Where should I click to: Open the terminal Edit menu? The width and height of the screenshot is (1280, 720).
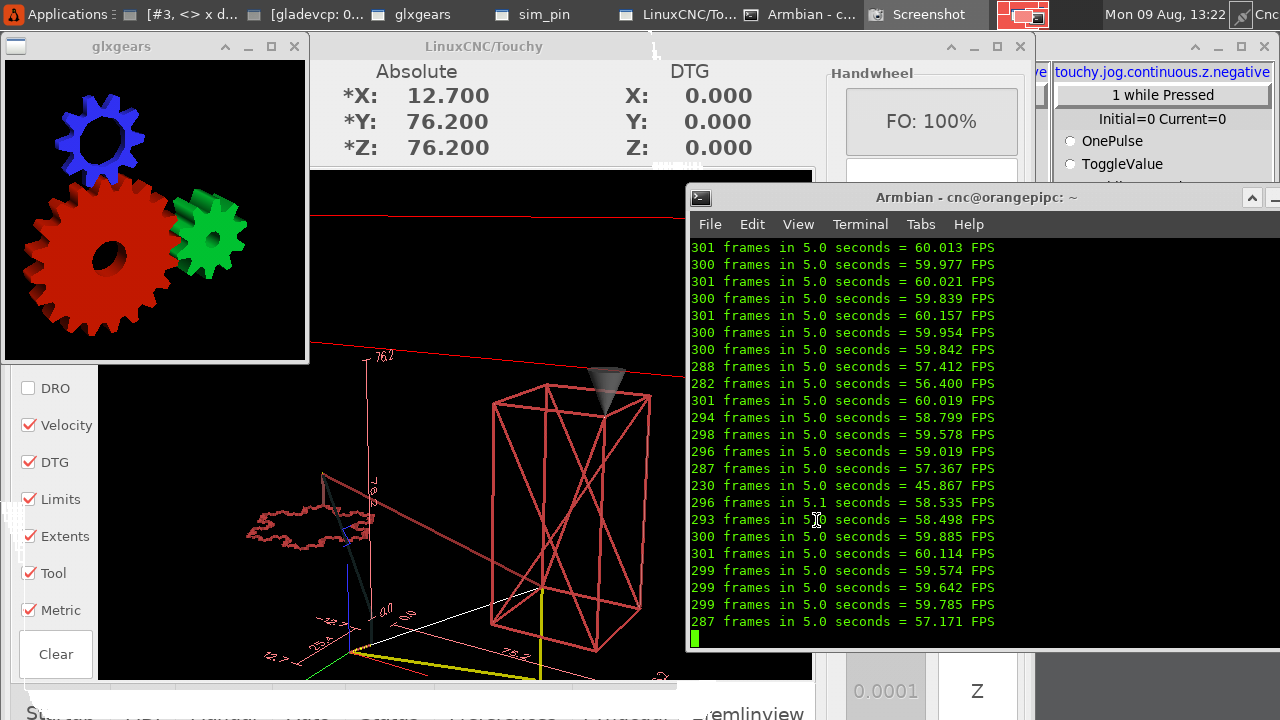click(x=752, y=224)
